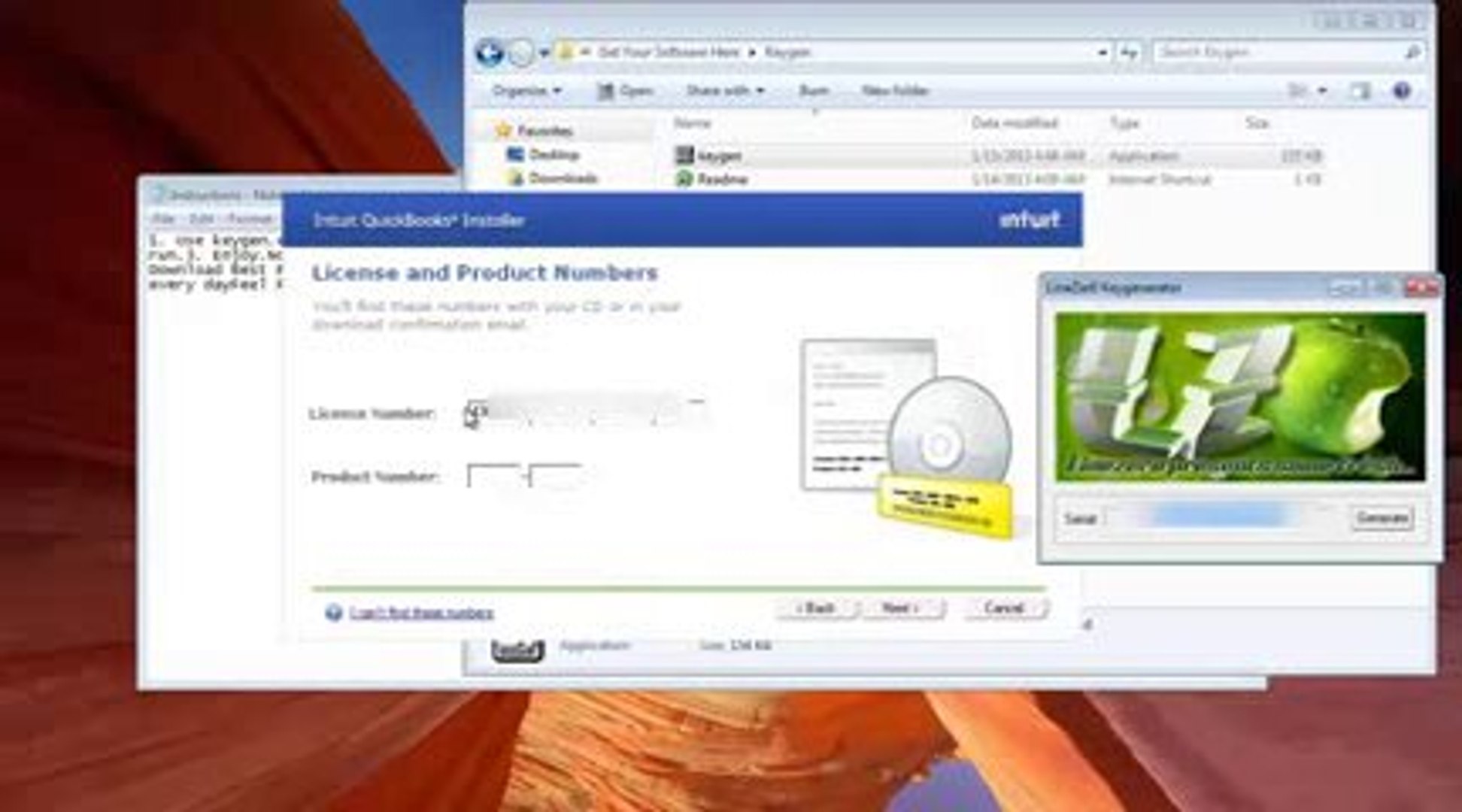Image resolution: width=1462 pixels, height=812 pixels.
Task: Click Open in Explorer toolbar
Action: click(x=625, y=91)
